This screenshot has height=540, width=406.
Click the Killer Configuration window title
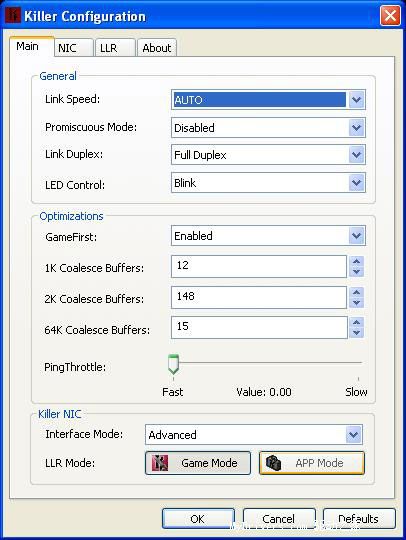(x=85, y=16)
